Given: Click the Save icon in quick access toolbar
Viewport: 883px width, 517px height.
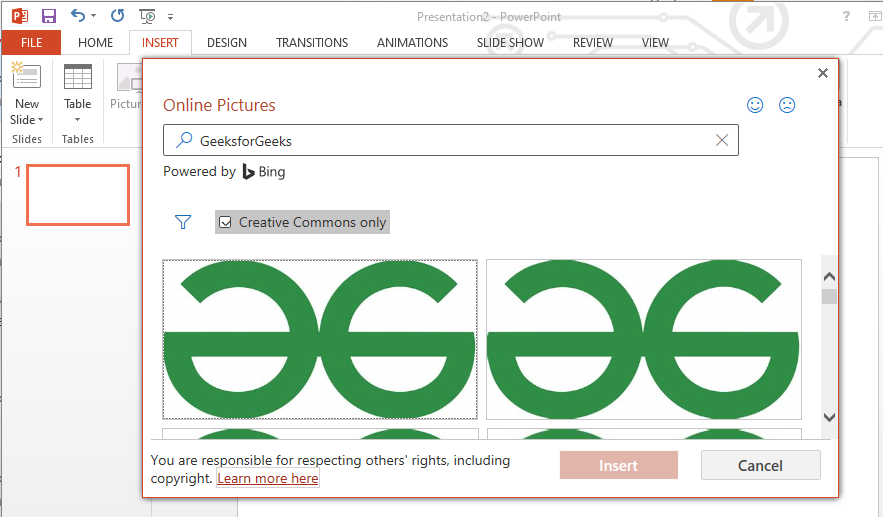Looking at the screenshot, I should [x=48, y=16].
